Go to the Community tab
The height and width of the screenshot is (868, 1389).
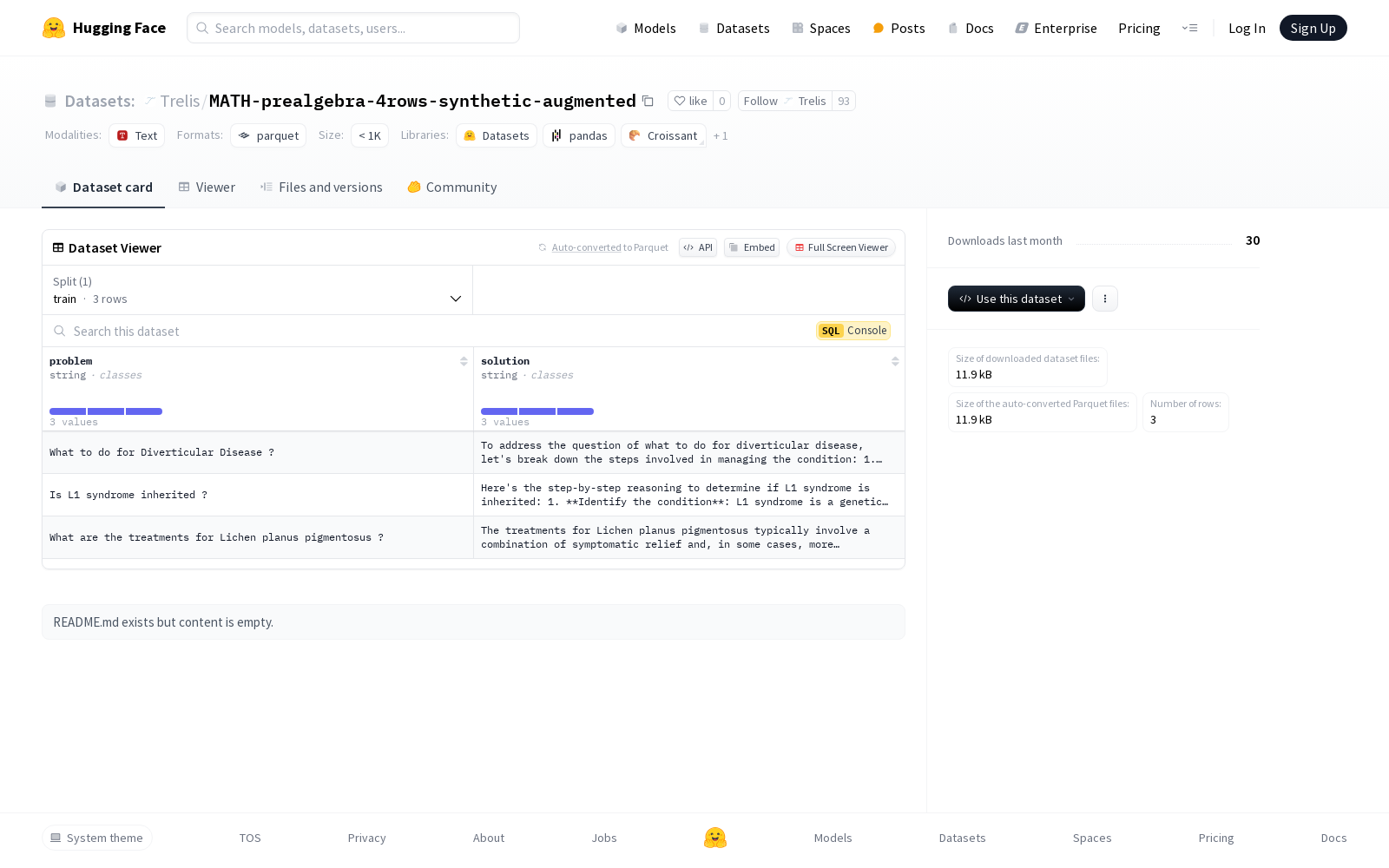(x=452, y=187)
